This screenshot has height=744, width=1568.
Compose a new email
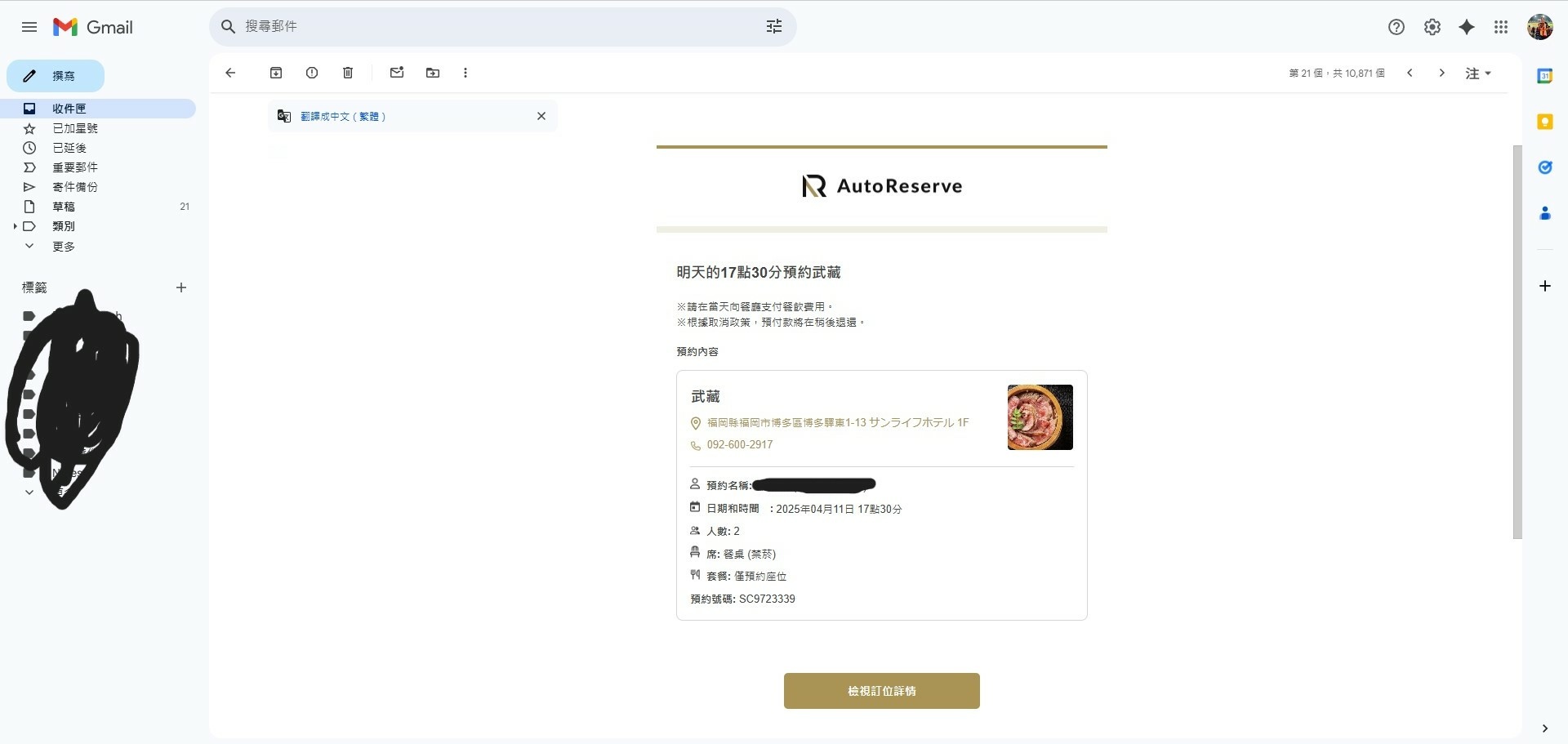pos(56,75)
